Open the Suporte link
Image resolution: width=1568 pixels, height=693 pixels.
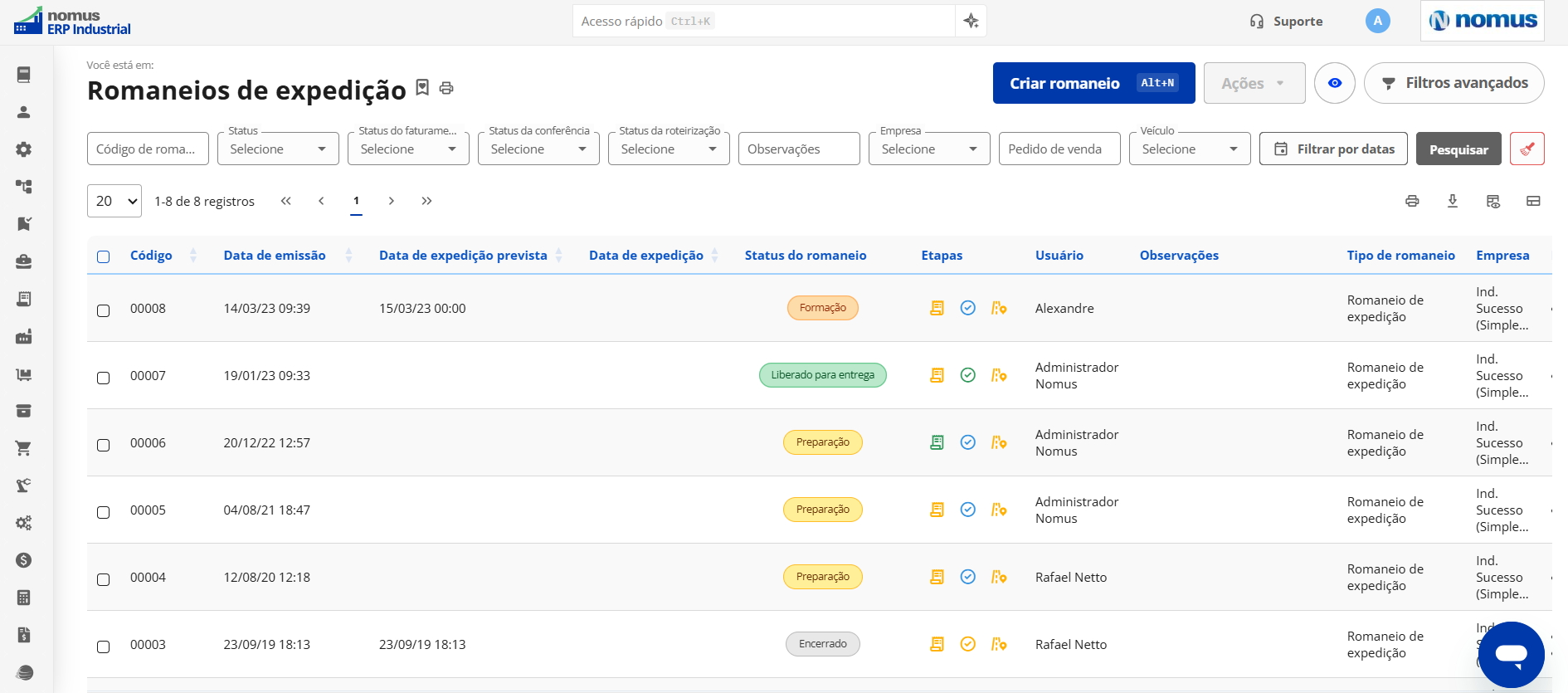(1287, 21)
